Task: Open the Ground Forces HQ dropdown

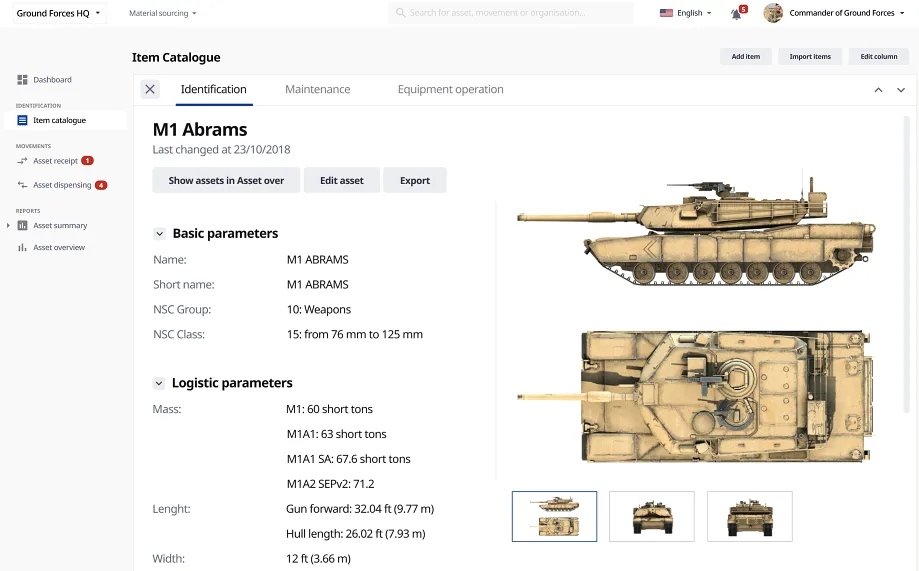Action: pos(59,13)
